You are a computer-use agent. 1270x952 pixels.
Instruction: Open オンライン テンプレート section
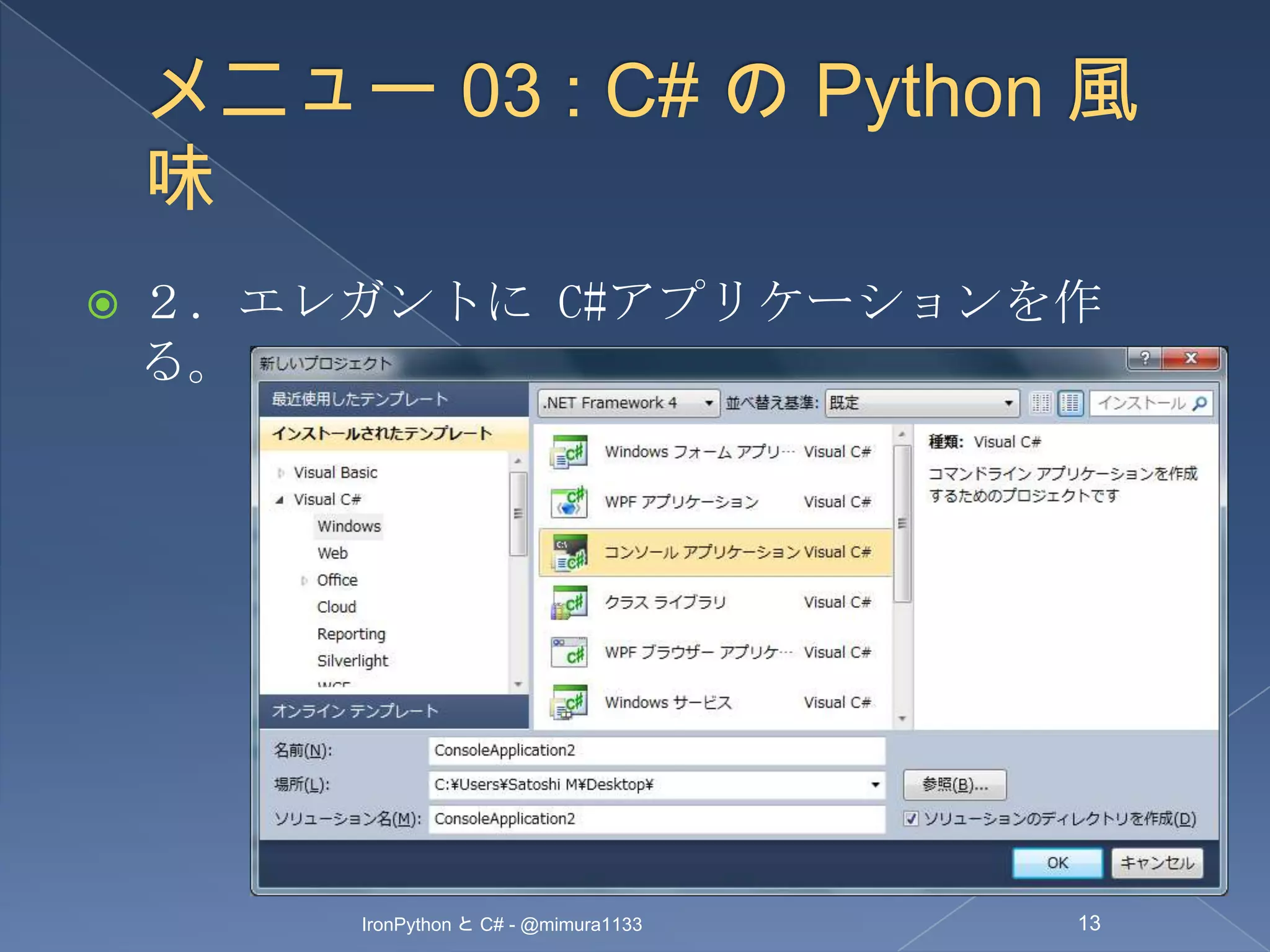click(x=394, y=711)
